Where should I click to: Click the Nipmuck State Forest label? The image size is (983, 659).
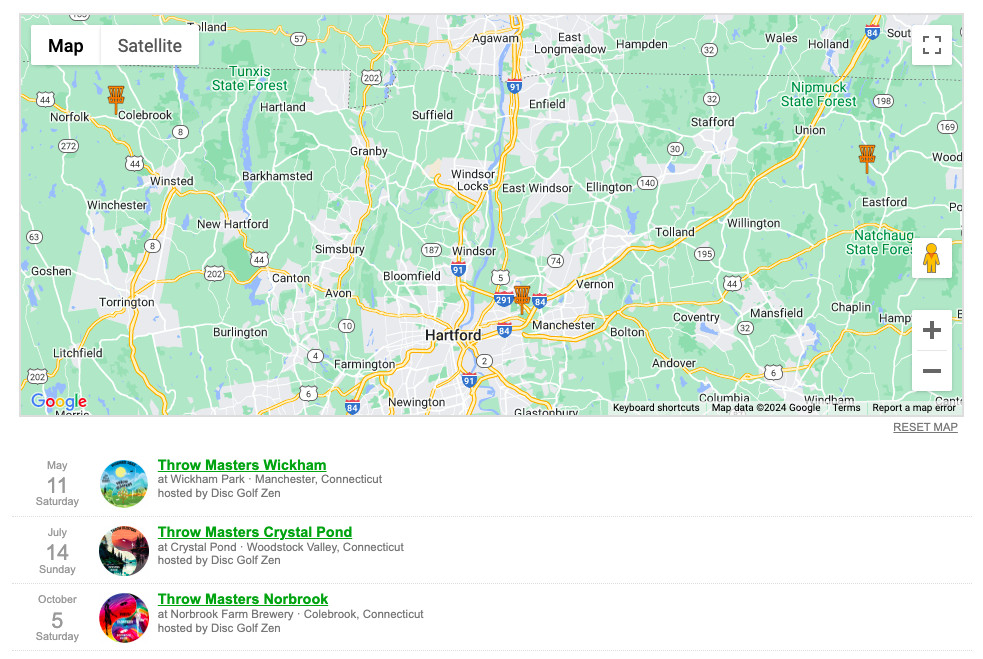click(818, 94)
